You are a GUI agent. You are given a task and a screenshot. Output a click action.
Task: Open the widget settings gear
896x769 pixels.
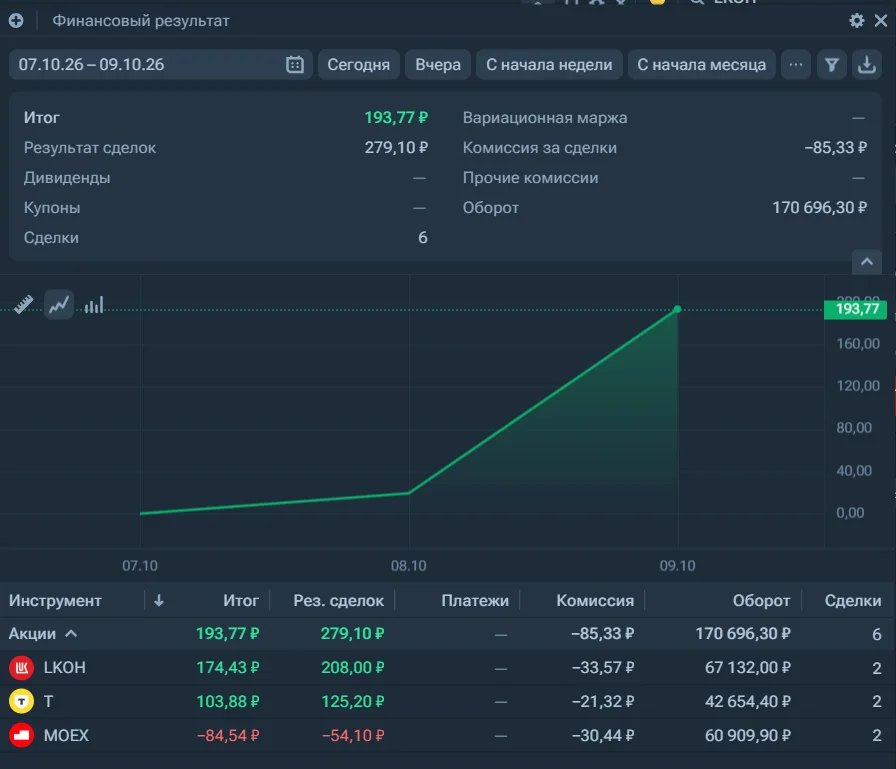857,21
